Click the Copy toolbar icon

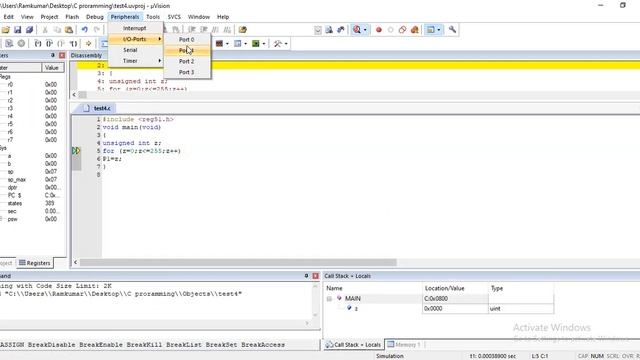point(57,30)
